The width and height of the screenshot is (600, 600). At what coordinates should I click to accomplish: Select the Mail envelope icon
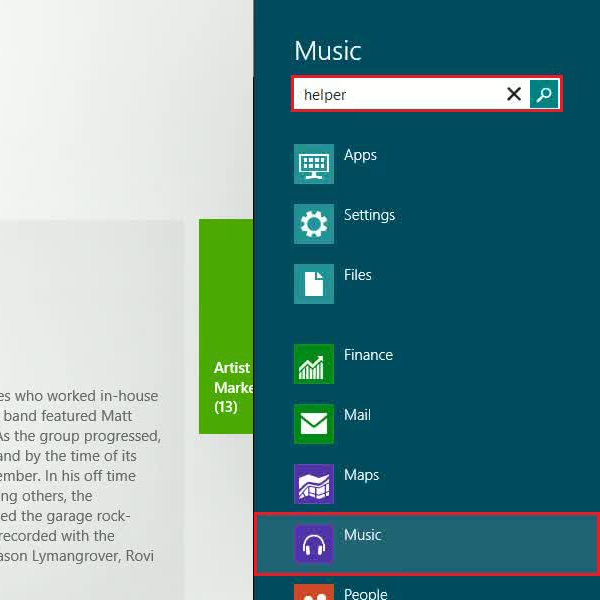tap(314, 424)
